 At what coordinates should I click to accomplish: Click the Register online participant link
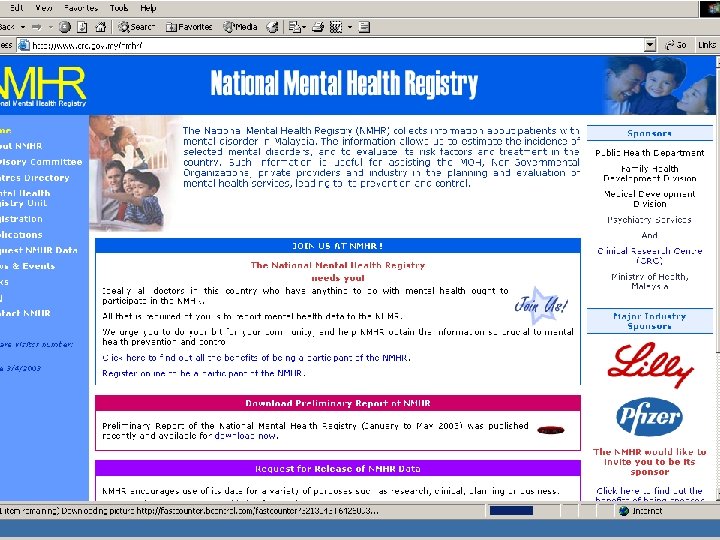click(x=203, y=373)
